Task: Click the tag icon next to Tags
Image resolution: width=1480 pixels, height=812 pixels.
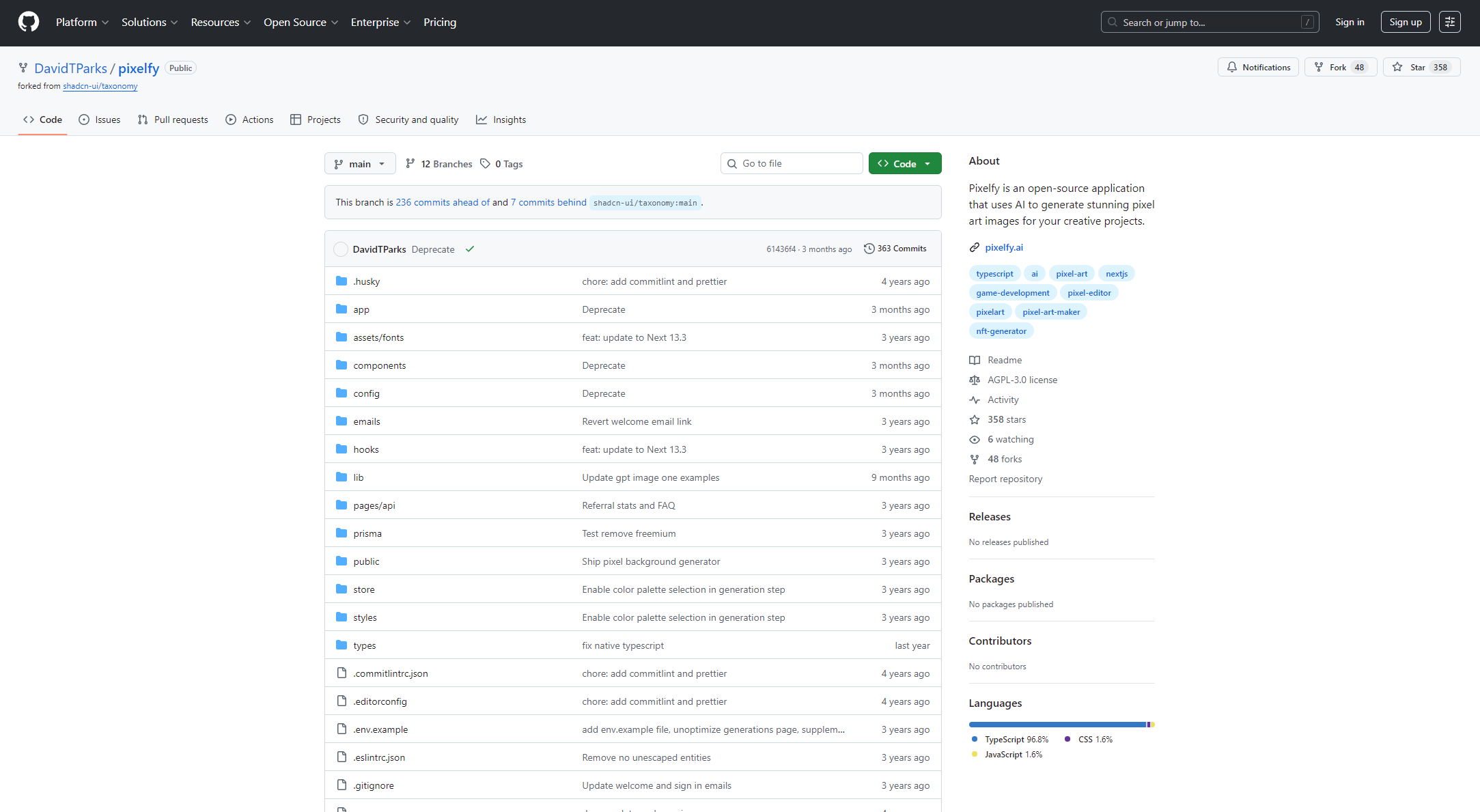Action: click(485, 164)
